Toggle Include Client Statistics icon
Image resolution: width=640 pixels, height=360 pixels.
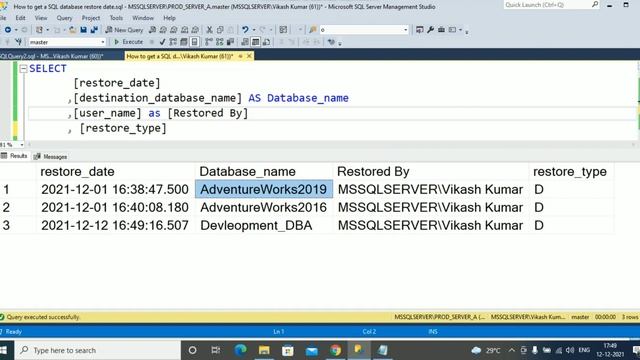click(x=230, y=42)
